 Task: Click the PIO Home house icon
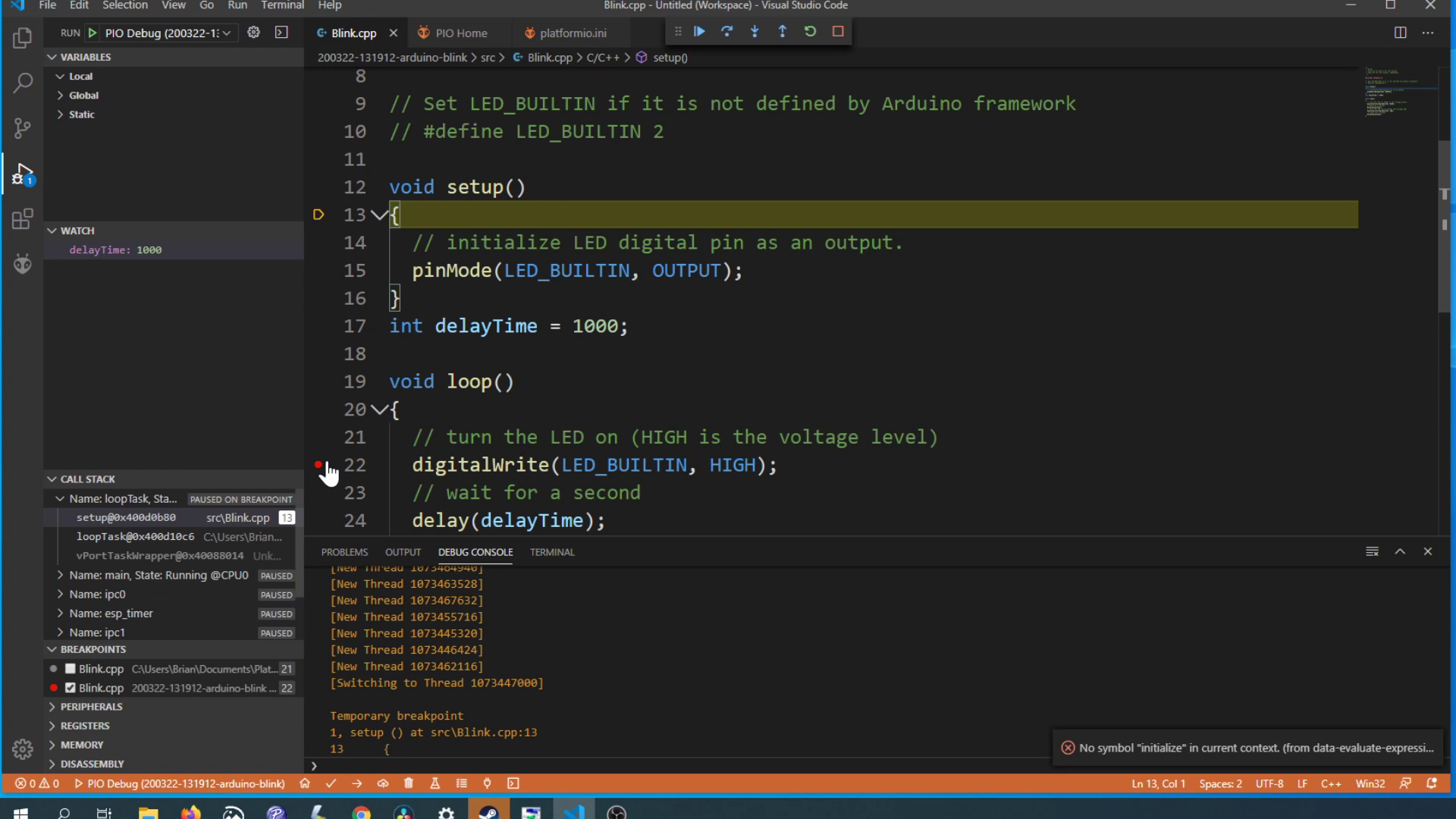coord(305,783)
